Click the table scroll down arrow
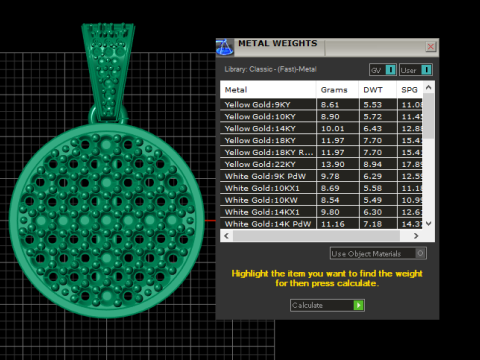The image size is (480, 360). (429, 223)
